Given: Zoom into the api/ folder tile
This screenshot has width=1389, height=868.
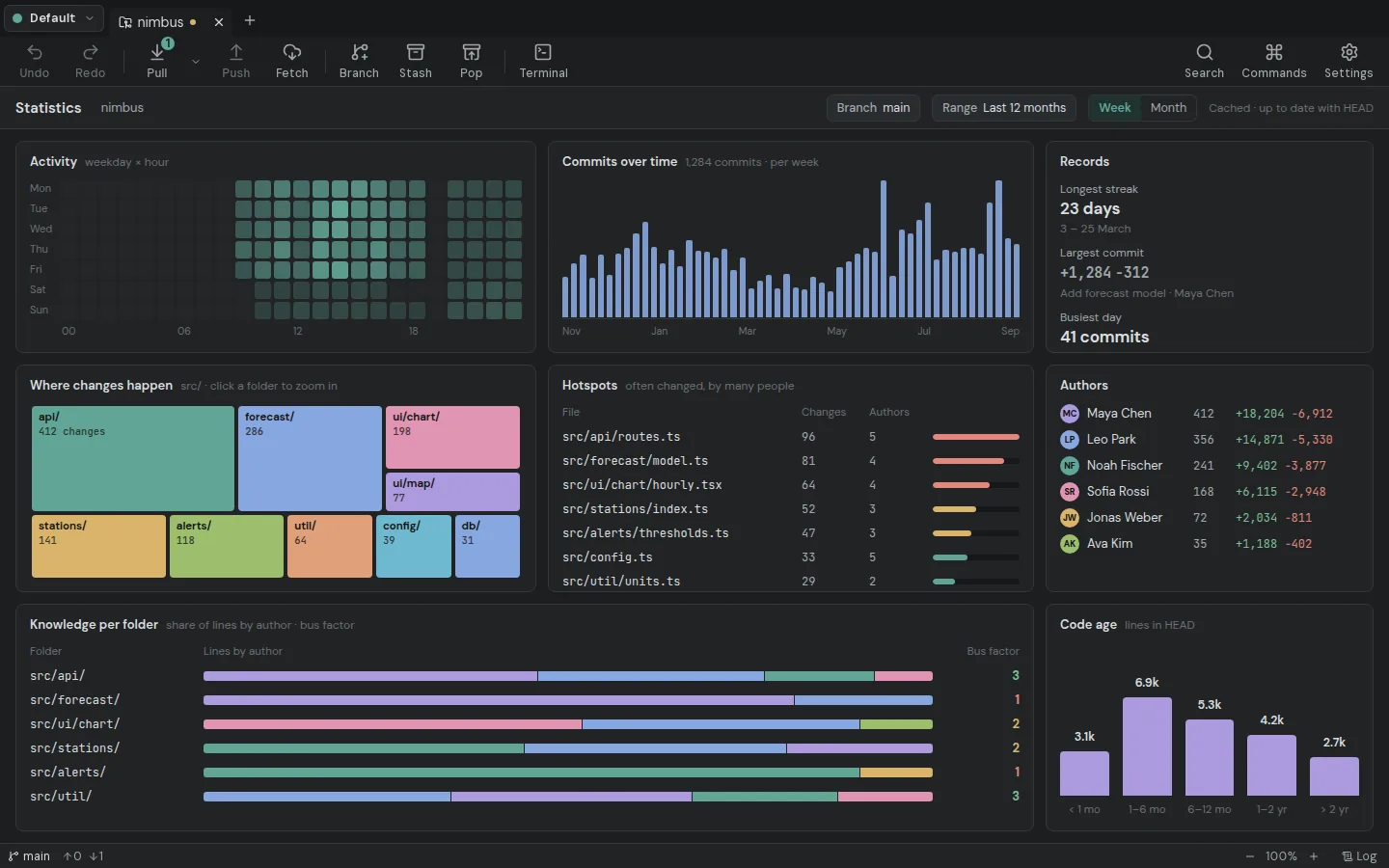Looking at the screenshot, I should click(x=133, y=458).
